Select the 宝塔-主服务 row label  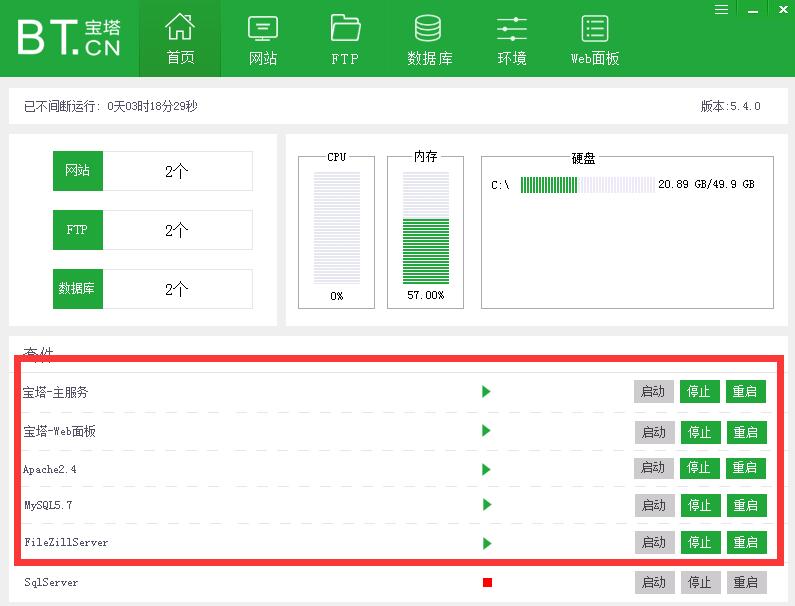[55, 392]
